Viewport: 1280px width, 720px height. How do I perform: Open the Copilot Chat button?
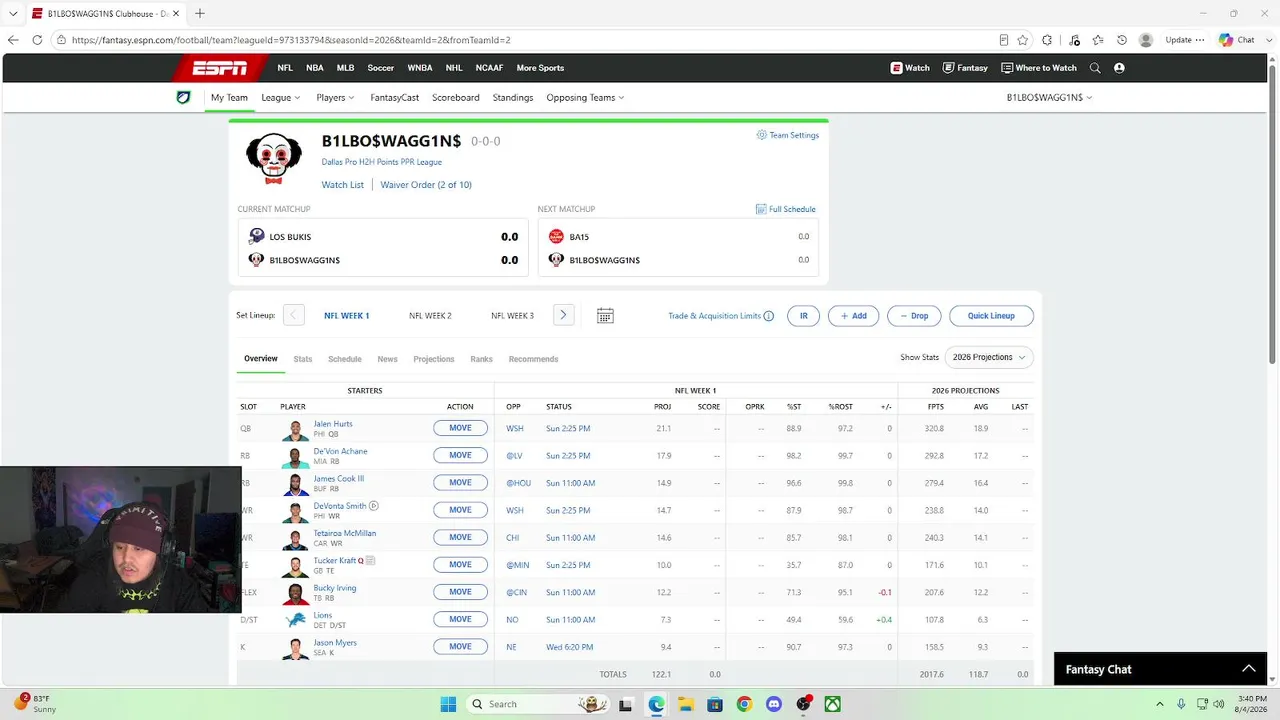[1237, 40]
